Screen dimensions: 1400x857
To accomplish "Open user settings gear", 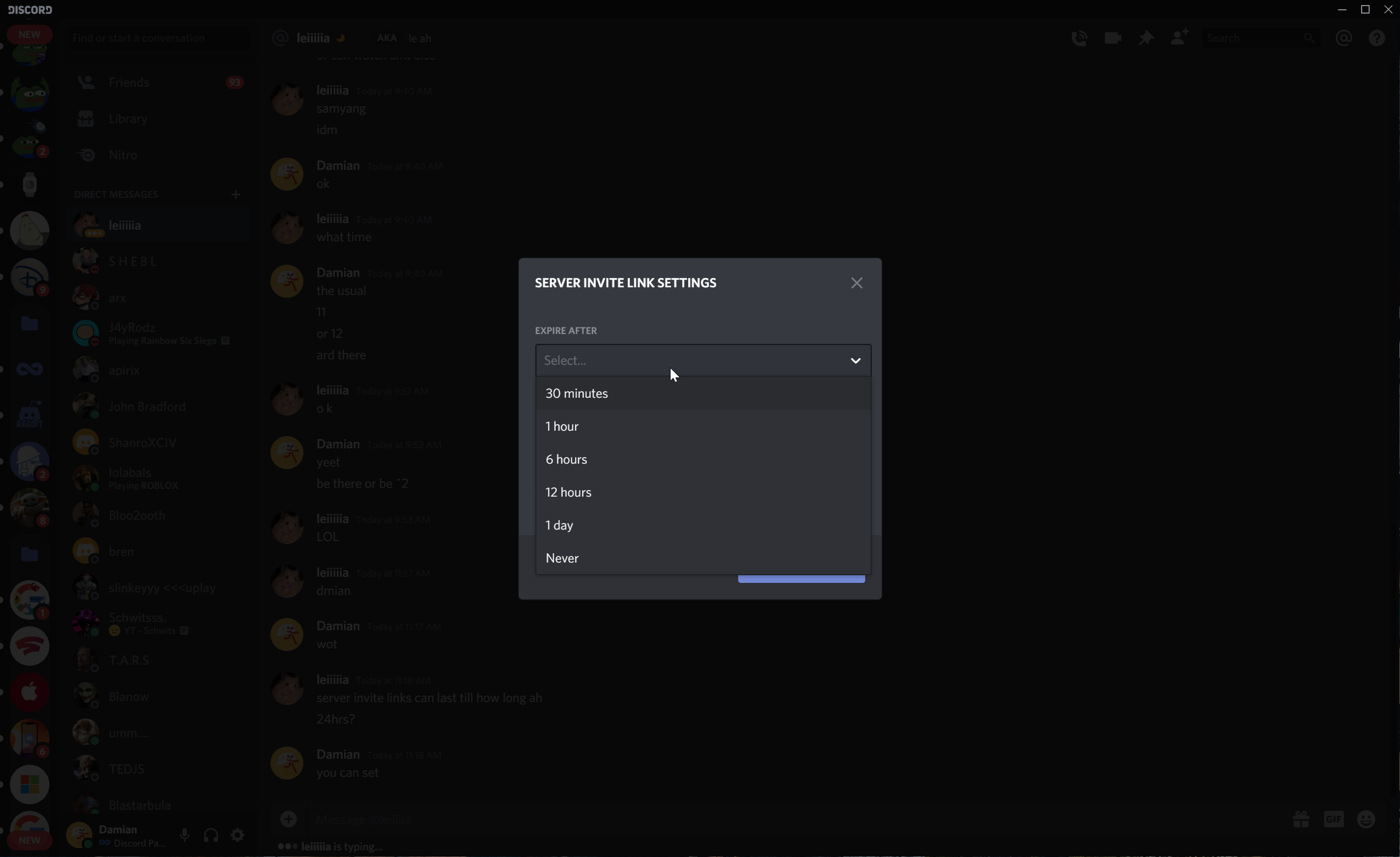I will pyautogui.click(x=237, y=836).
